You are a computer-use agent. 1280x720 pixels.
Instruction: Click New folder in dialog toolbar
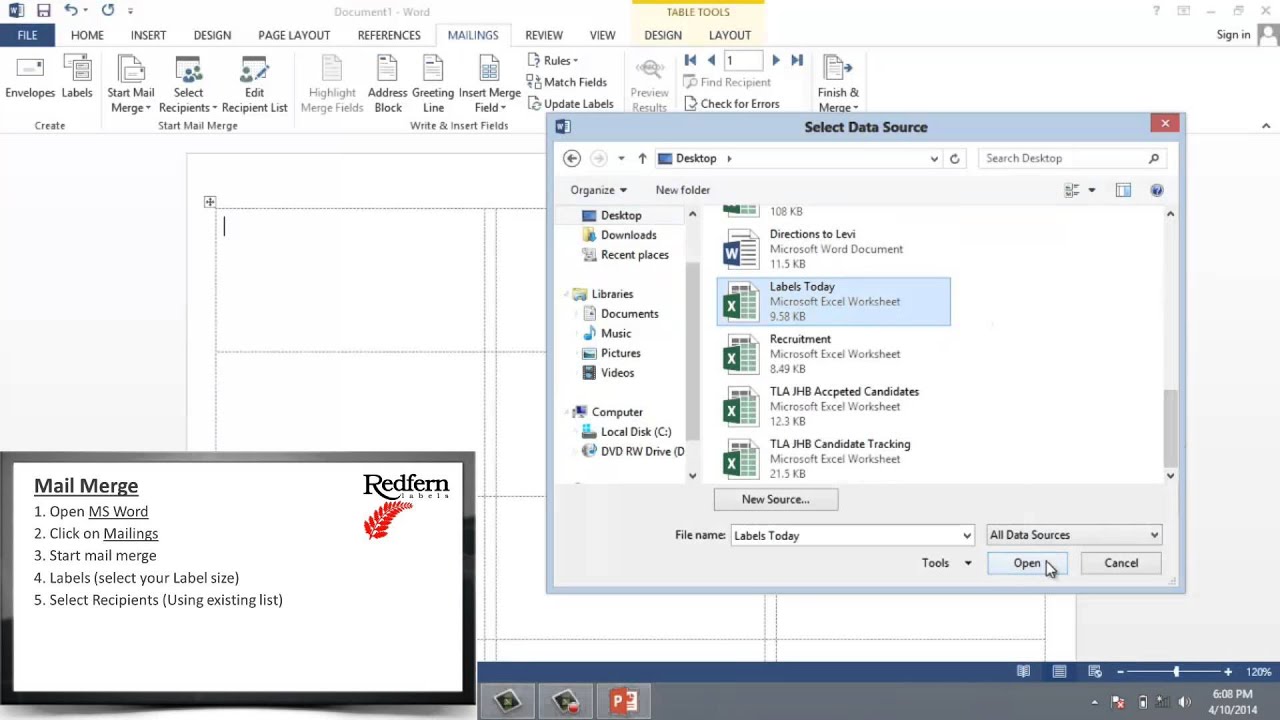pyautogui.click(x=683, y=190)
